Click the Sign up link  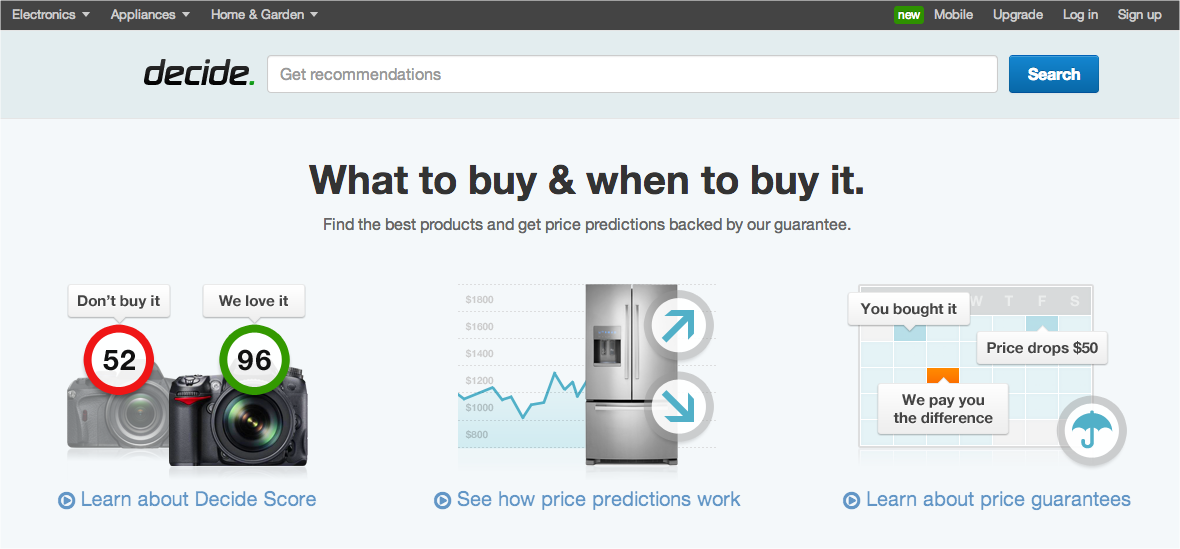(x=1139, y=15)
